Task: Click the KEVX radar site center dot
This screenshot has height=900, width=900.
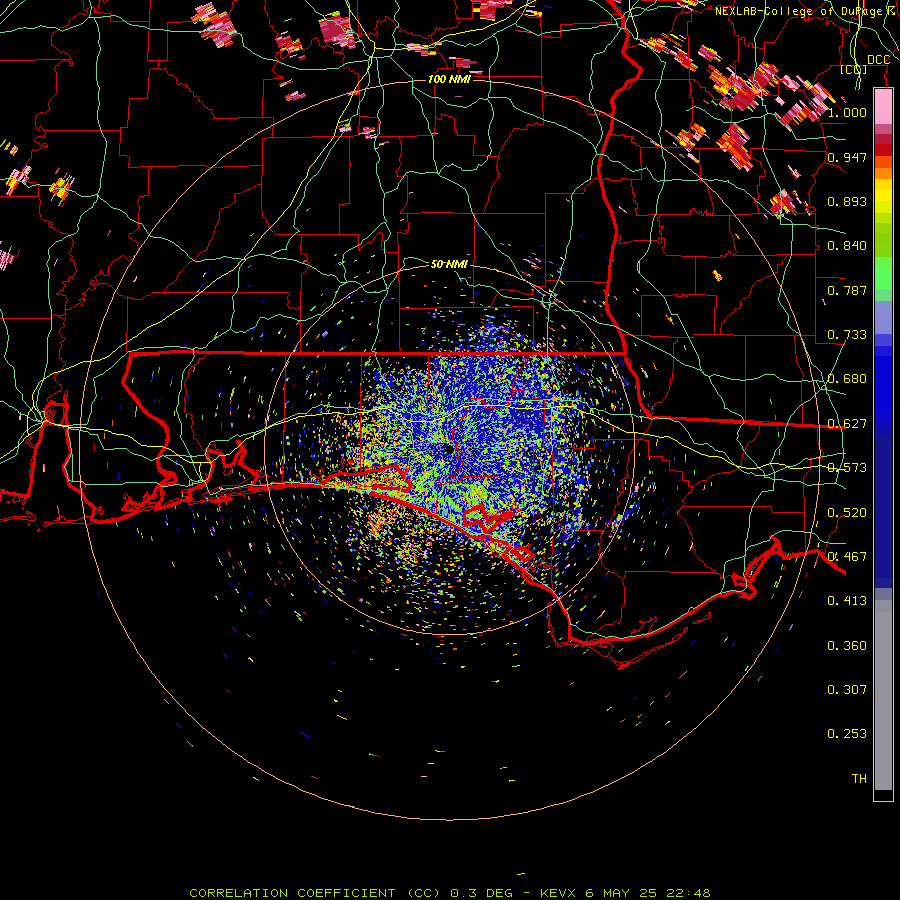Action: pyautogui.click(x=449, y=450)
